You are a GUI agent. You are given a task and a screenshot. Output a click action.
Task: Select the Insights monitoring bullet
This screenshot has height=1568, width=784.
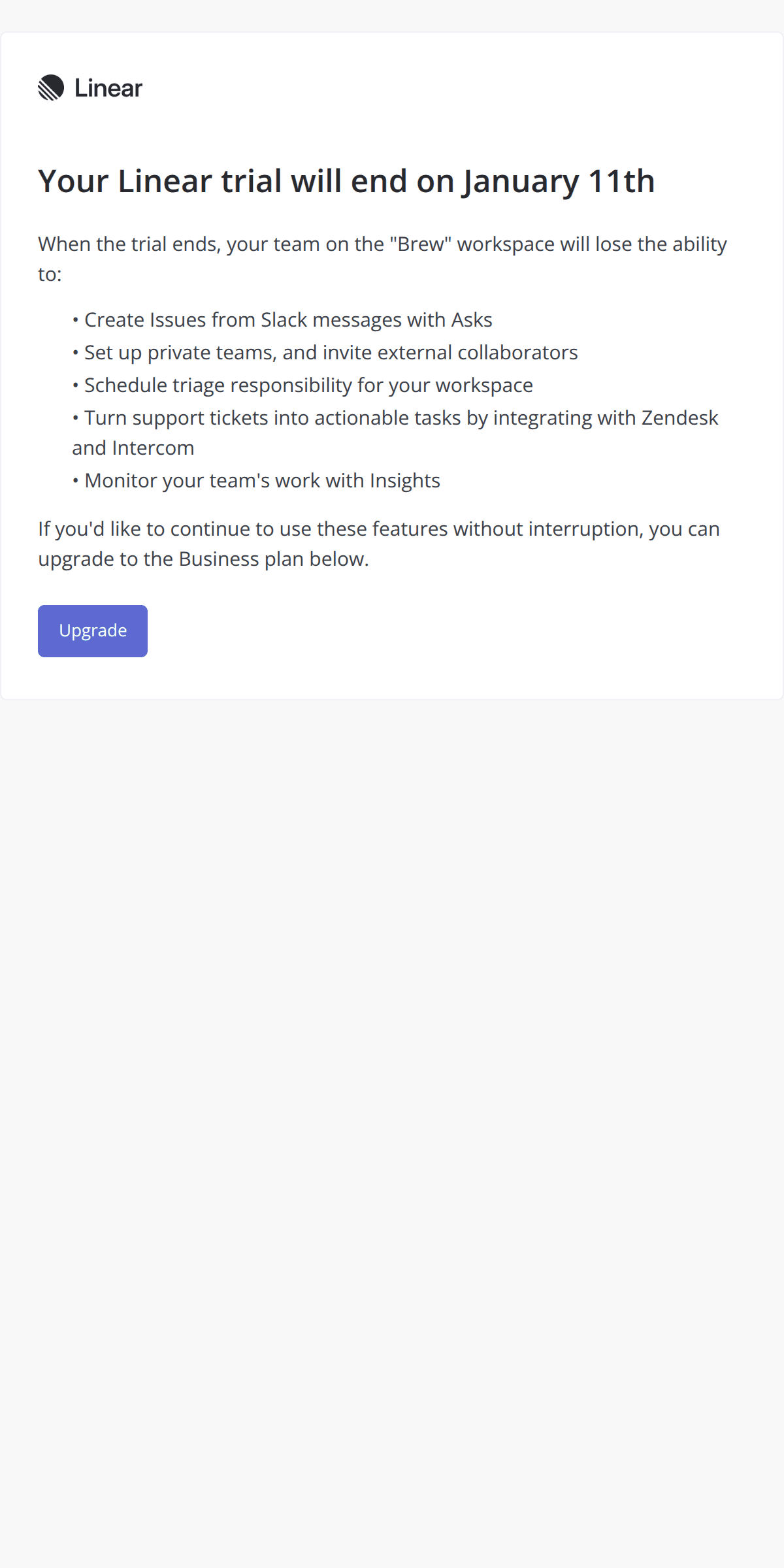(x=258, y=480)
